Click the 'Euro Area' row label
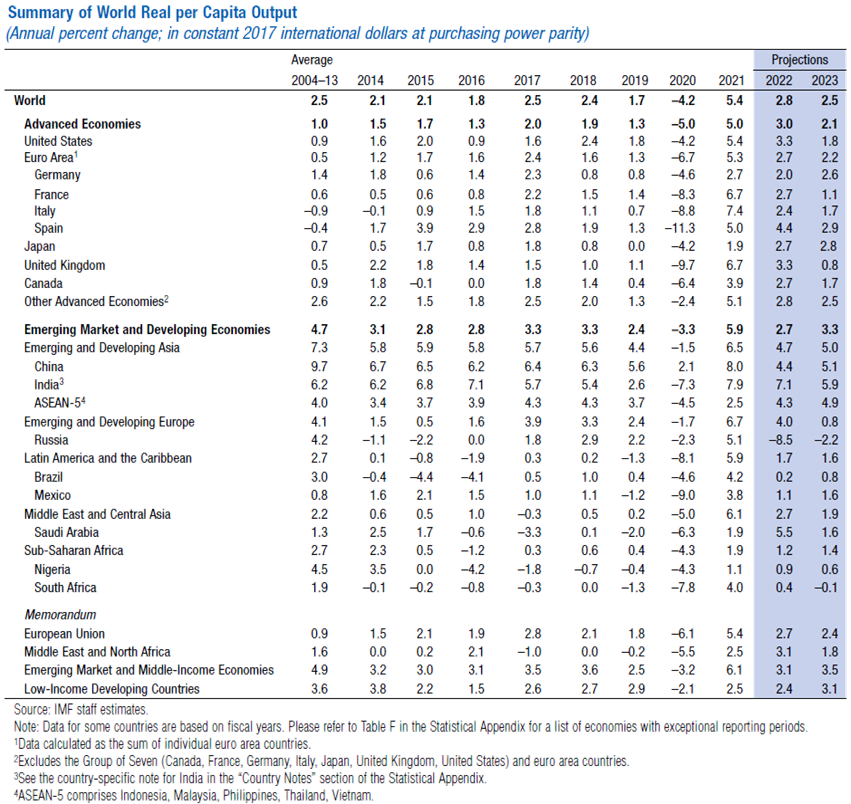The height and width of the screenshot is (804, 851). coord(51,157)
